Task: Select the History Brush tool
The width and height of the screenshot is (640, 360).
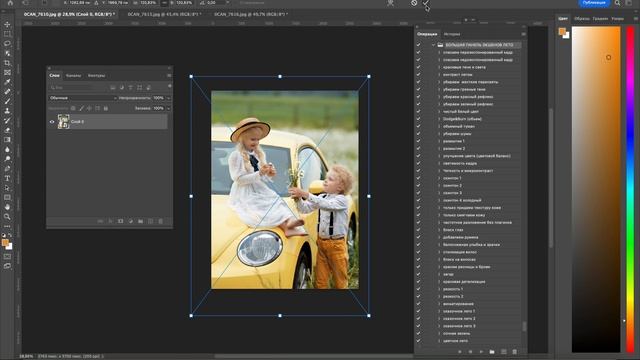Action: (x=7, y=120)
